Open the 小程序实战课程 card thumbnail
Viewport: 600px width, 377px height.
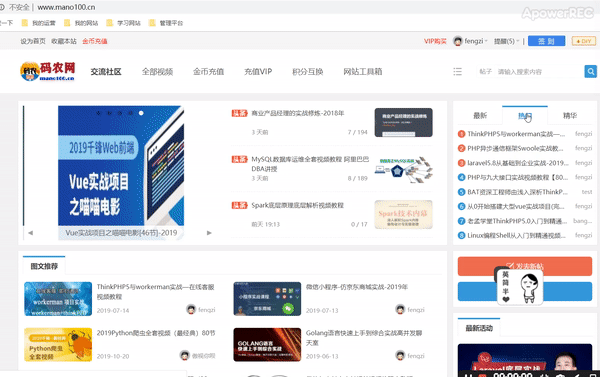[x=267, y=299]
